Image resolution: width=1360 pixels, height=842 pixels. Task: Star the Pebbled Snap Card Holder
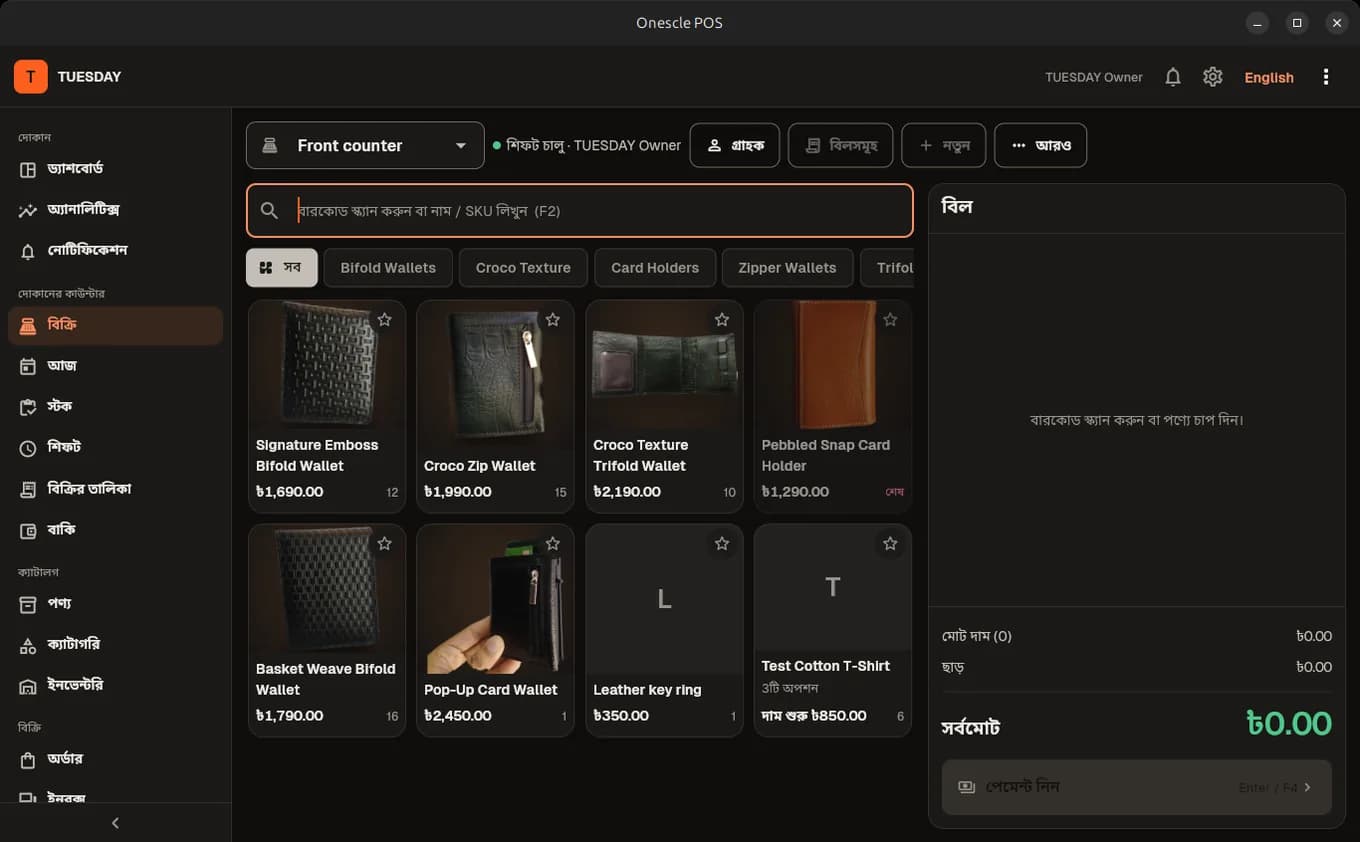(x=890, y=320)
